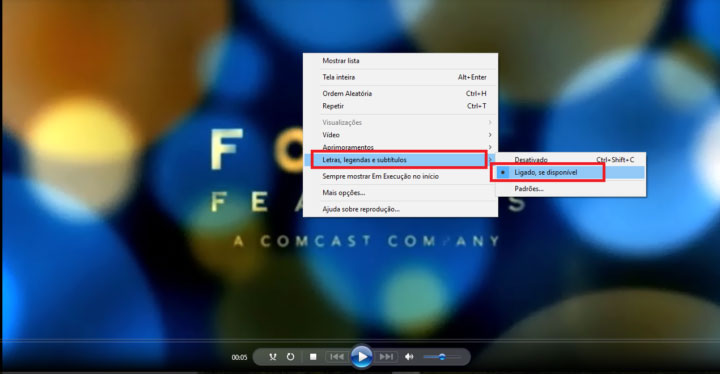720x374 pixels.
Task: Toggle the repeat icon in playback bar
Action: pyautogui.click(x=290, y=357)
